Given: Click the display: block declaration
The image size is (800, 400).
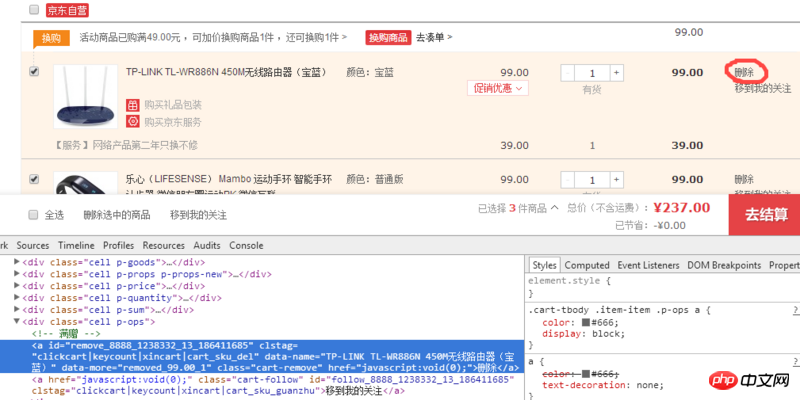Looking at the screenshot, I should point(584,334).
